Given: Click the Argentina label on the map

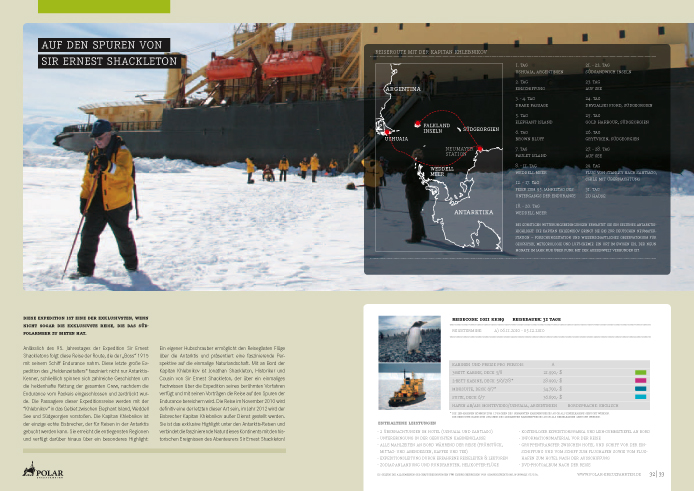Looking at the screenshot, I should 402,89.
